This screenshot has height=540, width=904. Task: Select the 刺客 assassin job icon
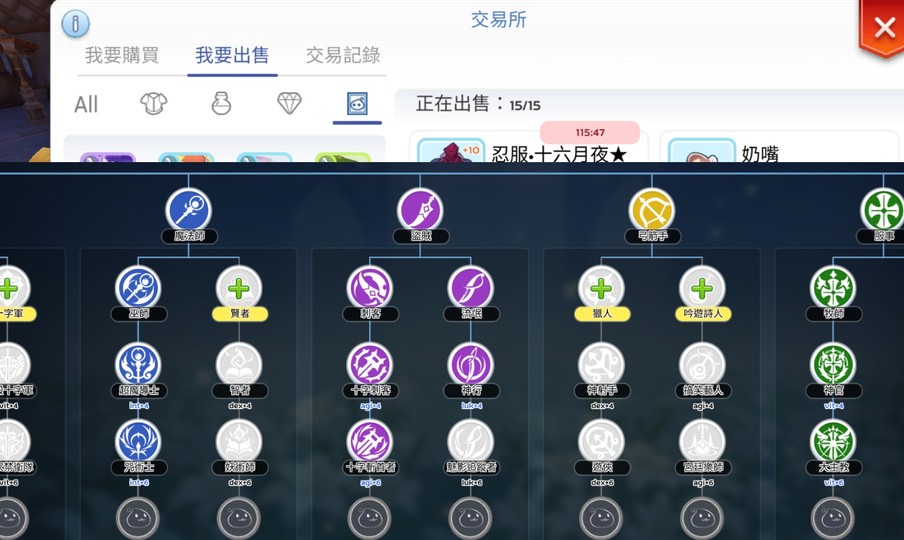click(370, 288)
